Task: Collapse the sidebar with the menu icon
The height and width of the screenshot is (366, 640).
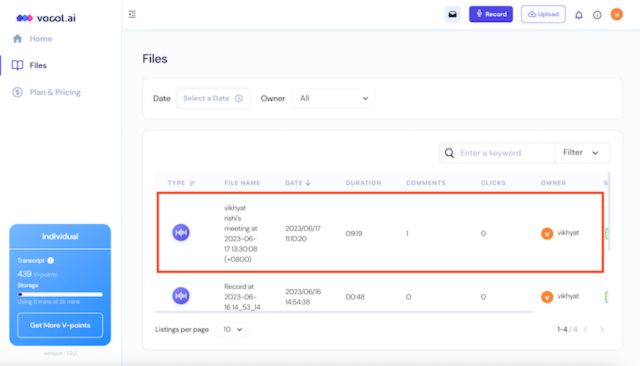Action: [132, 14]
